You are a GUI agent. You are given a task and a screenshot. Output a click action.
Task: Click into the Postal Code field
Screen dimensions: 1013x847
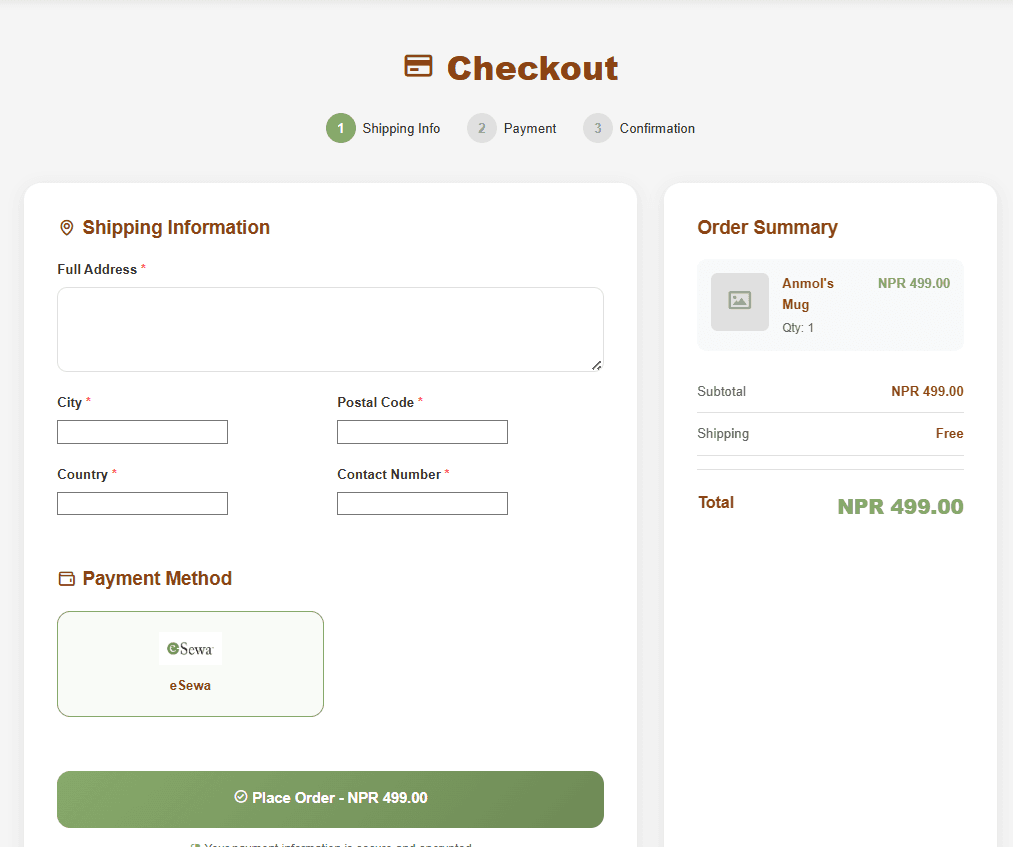click(x=422, y=432)
